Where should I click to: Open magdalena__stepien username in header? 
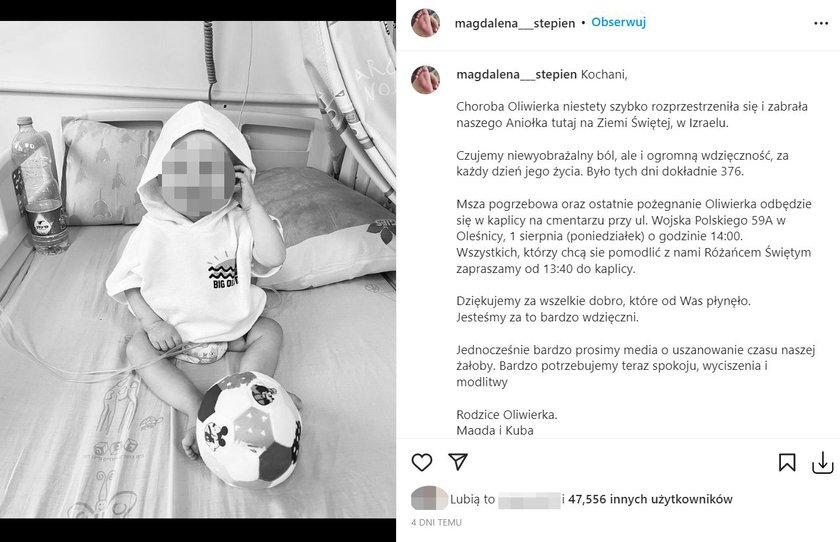(514, 23)
